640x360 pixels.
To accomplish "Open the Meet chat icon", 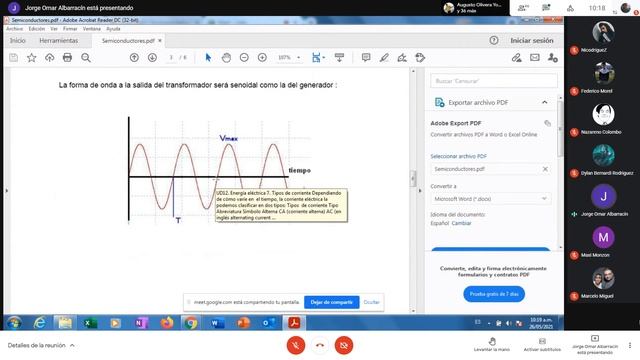I will 546,8.
